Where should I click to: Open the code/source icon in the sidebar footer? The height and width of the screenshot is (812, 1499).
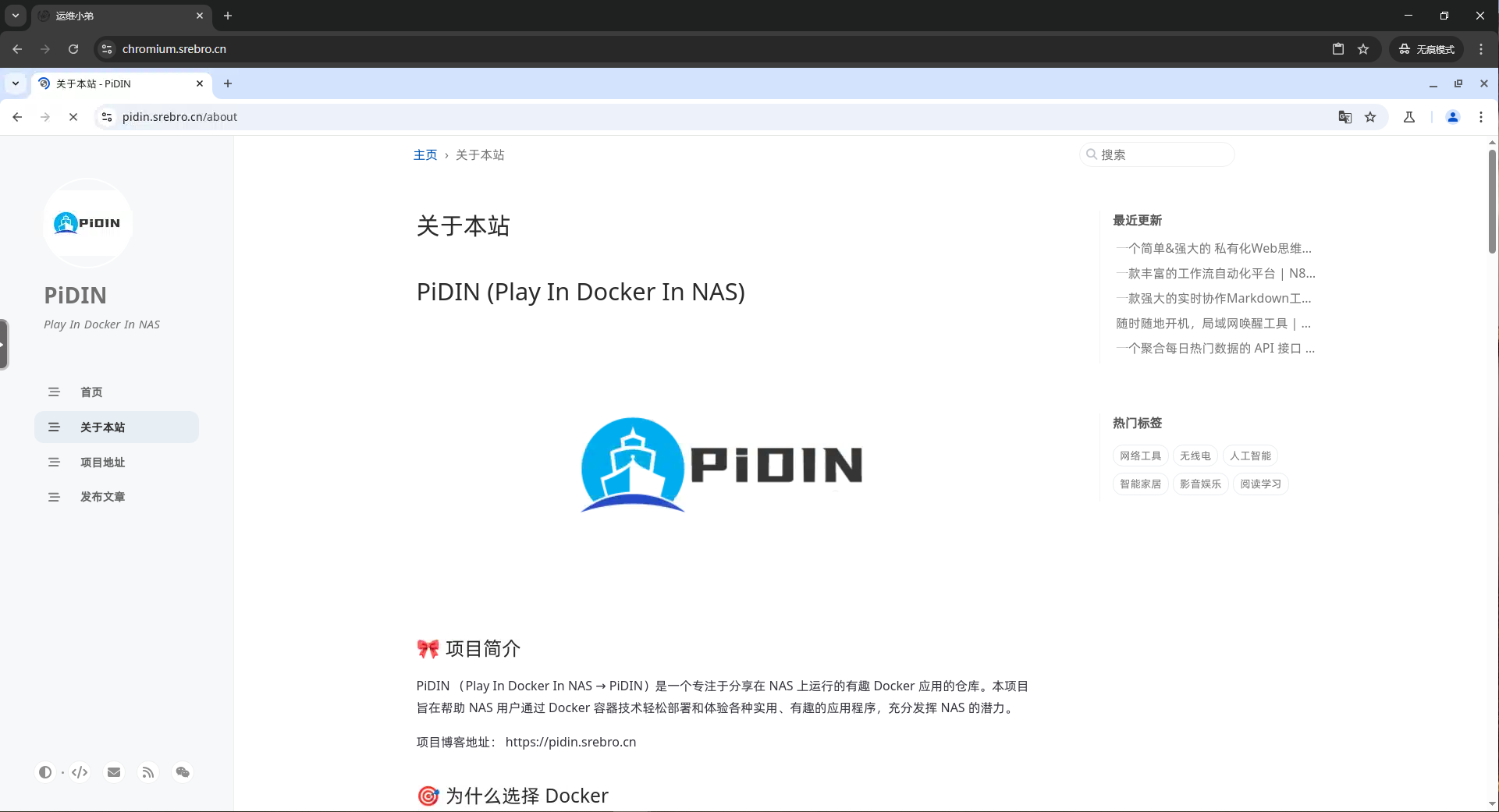[x=80, y=772]
